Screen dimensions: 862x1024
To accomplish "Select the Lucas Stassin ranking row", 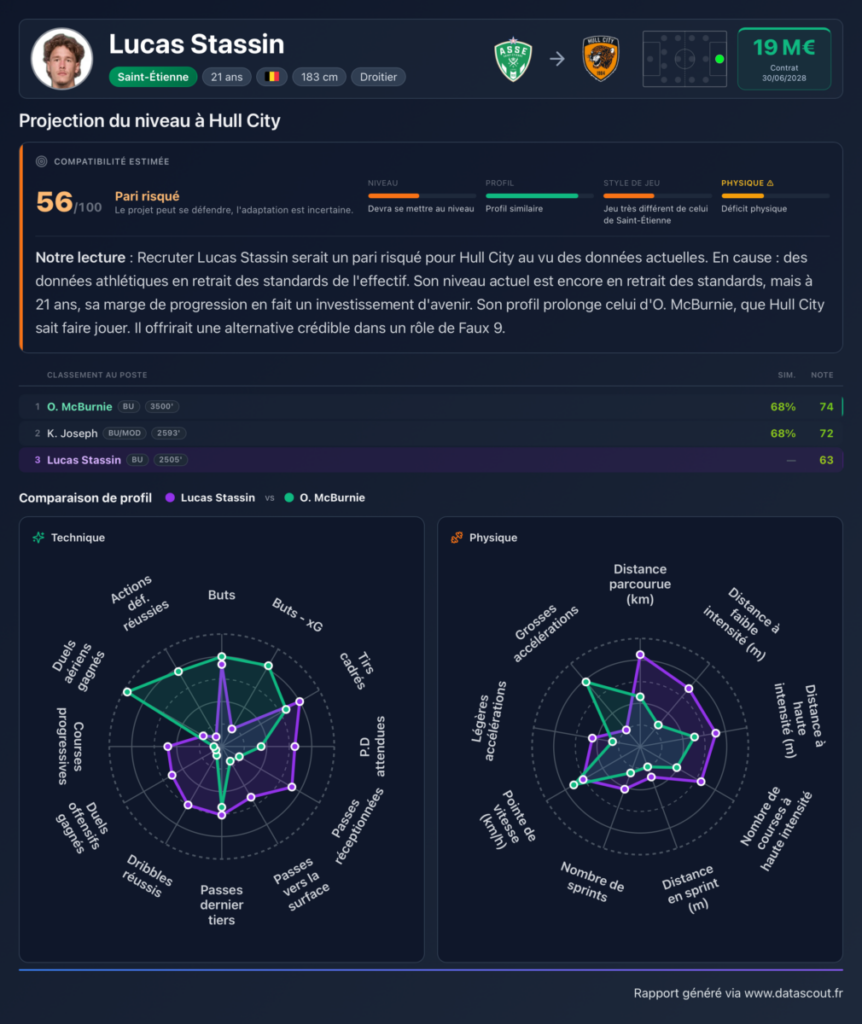I will pyautogui.click(x=431, y=460).
